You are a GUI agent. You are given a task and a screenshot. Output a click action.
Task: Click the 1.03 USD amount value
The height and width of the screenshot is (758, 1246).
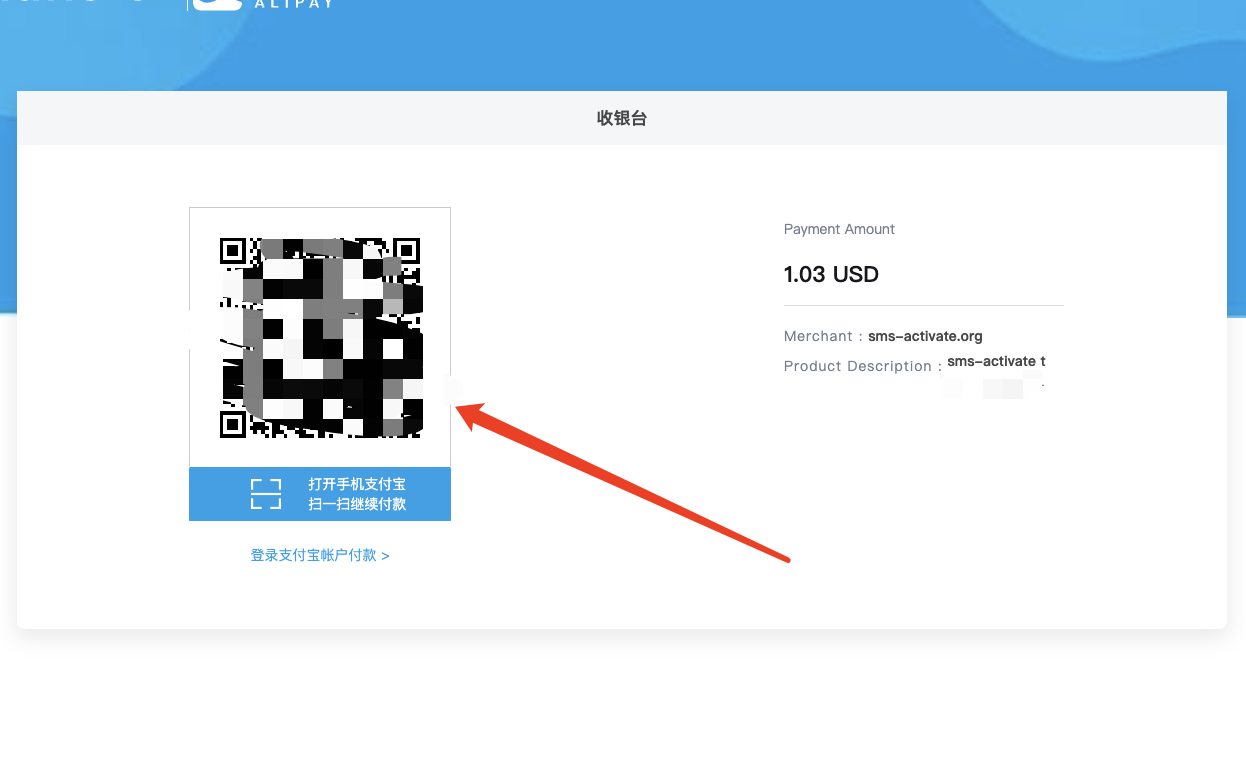(831, 274)
